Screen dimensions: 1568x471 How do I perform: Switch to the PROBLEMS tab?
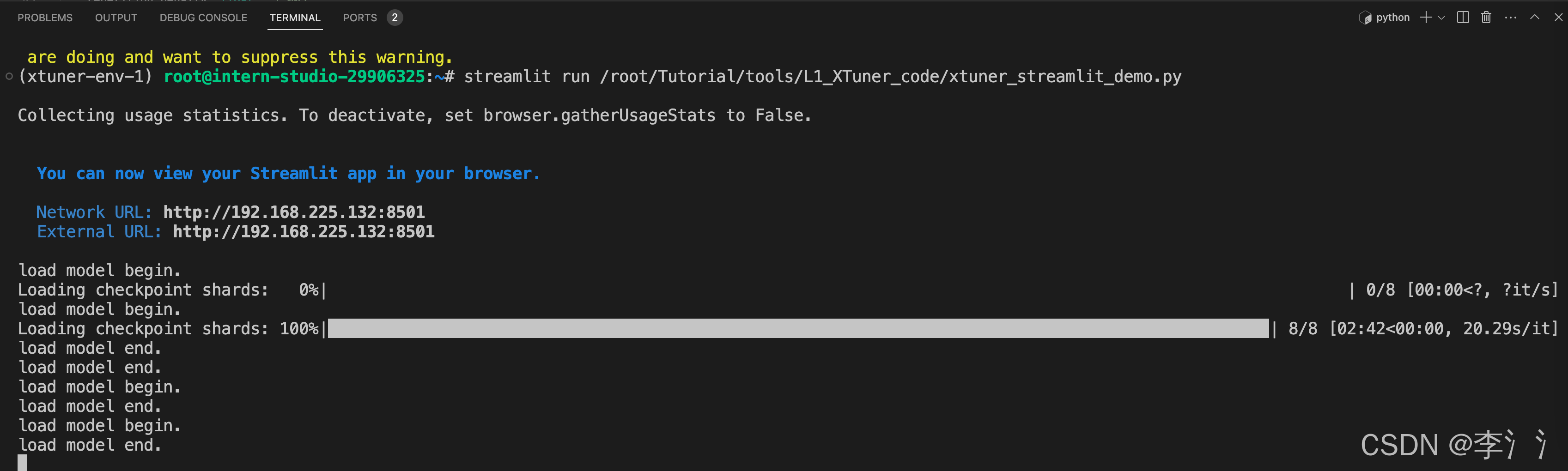44,17
